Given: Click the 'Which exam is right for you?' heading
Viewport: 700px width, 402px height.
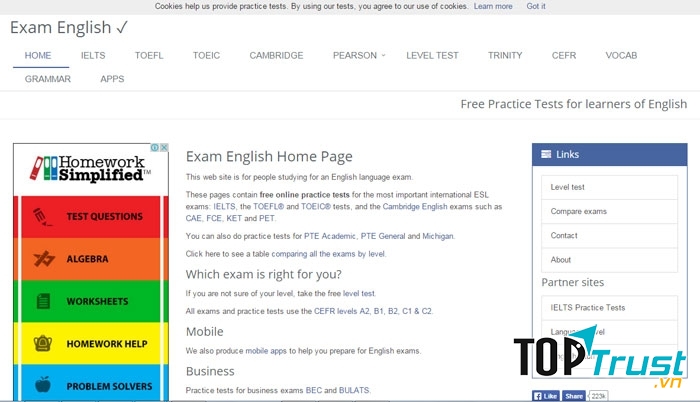Looking at the screenshot, I should pyautogui.click(x=263, y=274).
